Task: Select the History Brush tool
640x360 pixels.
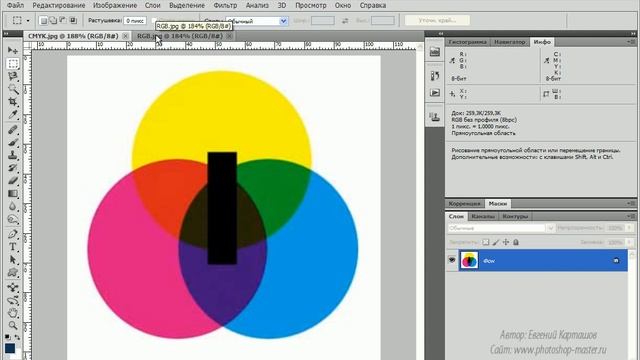Action: pyautogui.click(x=13, y=168)
